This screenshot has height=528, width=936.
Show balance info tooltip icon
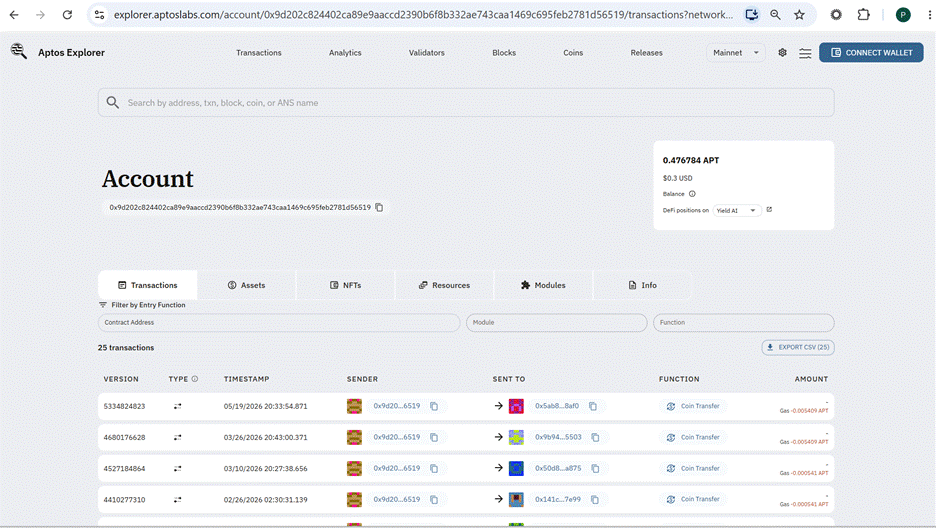(692, 194)
